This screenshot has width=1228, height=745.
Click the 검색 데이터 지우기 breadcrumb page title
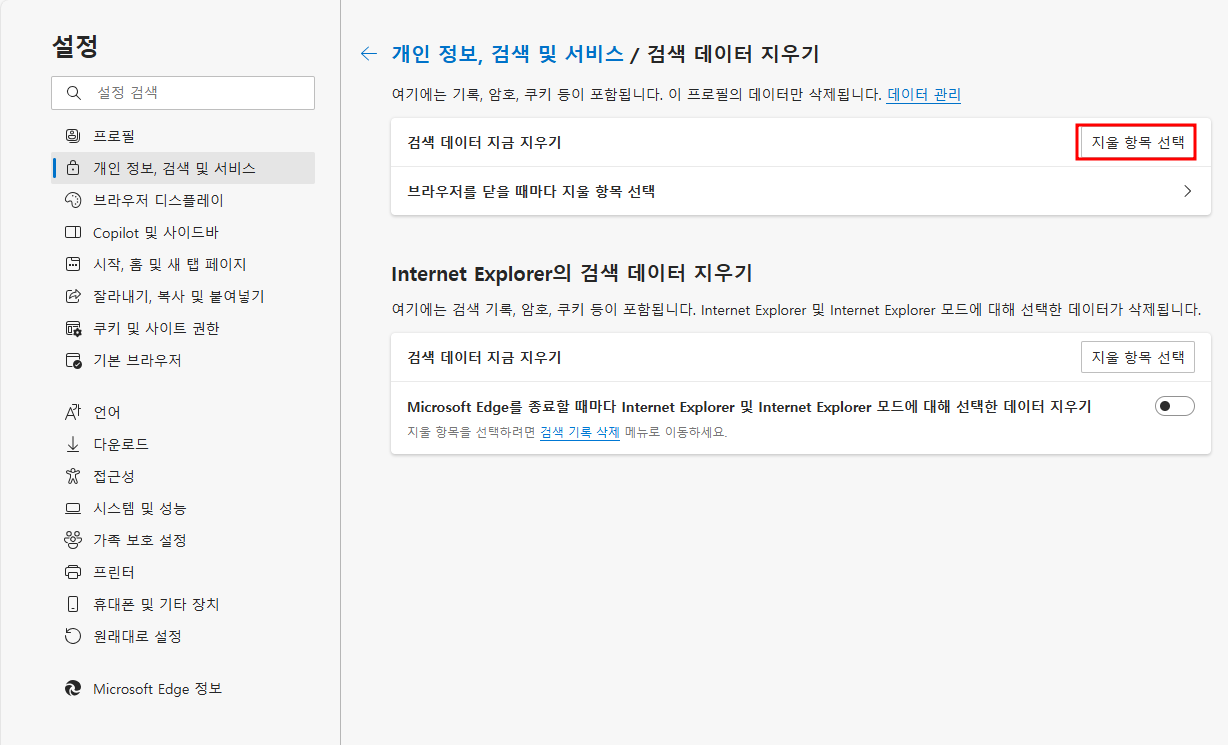734,54
